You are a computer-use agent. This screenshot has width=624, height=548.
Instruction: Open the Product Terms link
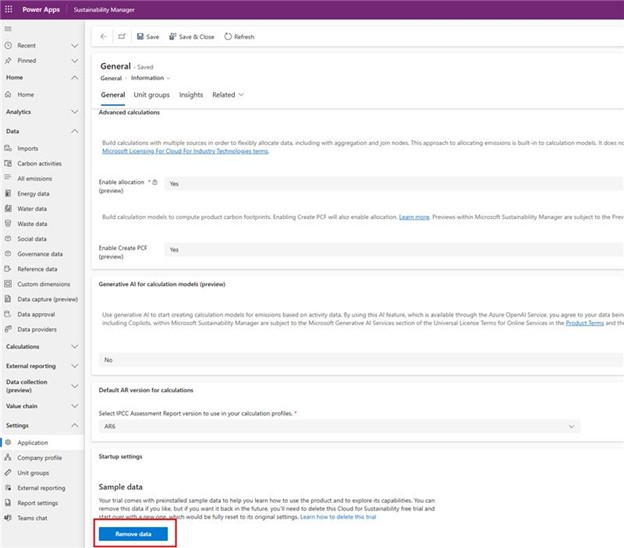click(x=585, y=323)
